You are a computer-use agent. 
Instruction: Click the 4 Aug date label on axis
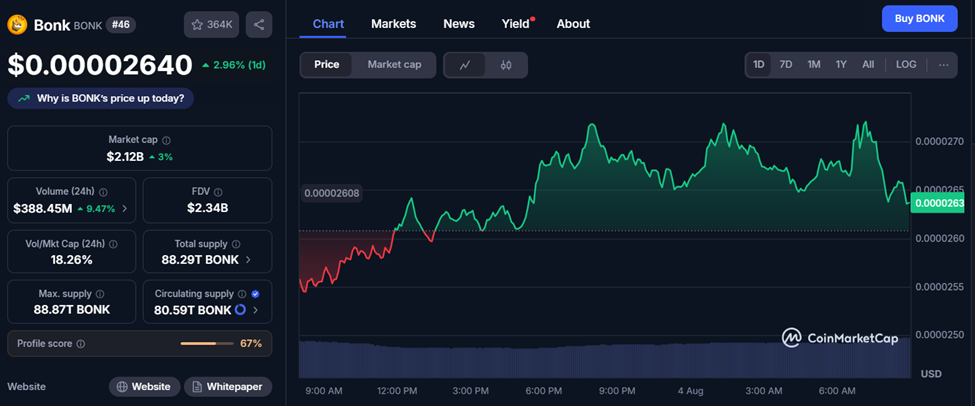[x=691, y=391]
